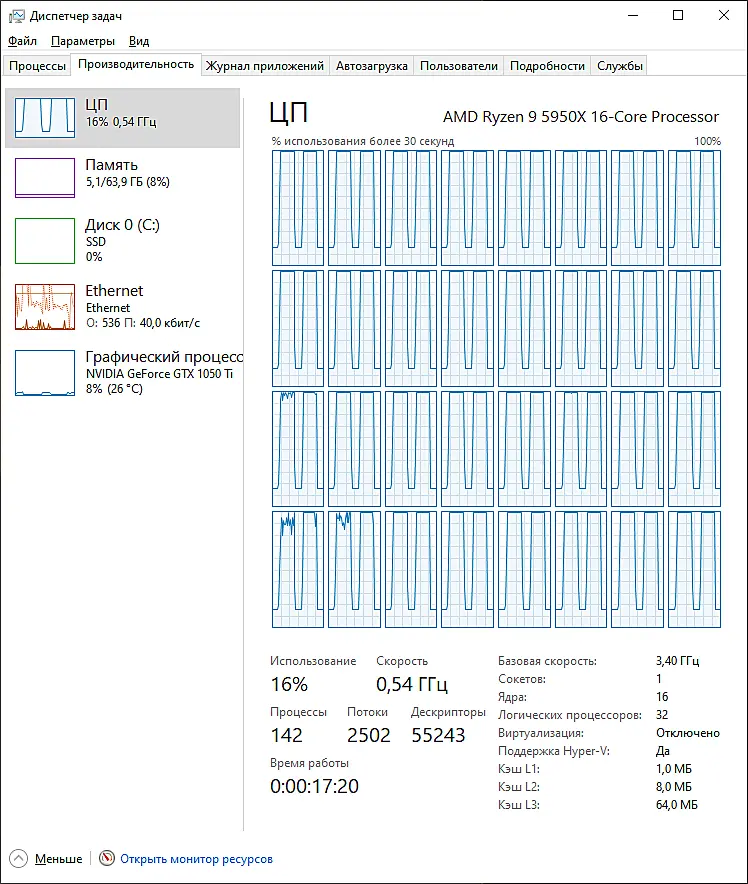Switch to the Процессы tab
748x884 pixels.
[x=37, y=66]
